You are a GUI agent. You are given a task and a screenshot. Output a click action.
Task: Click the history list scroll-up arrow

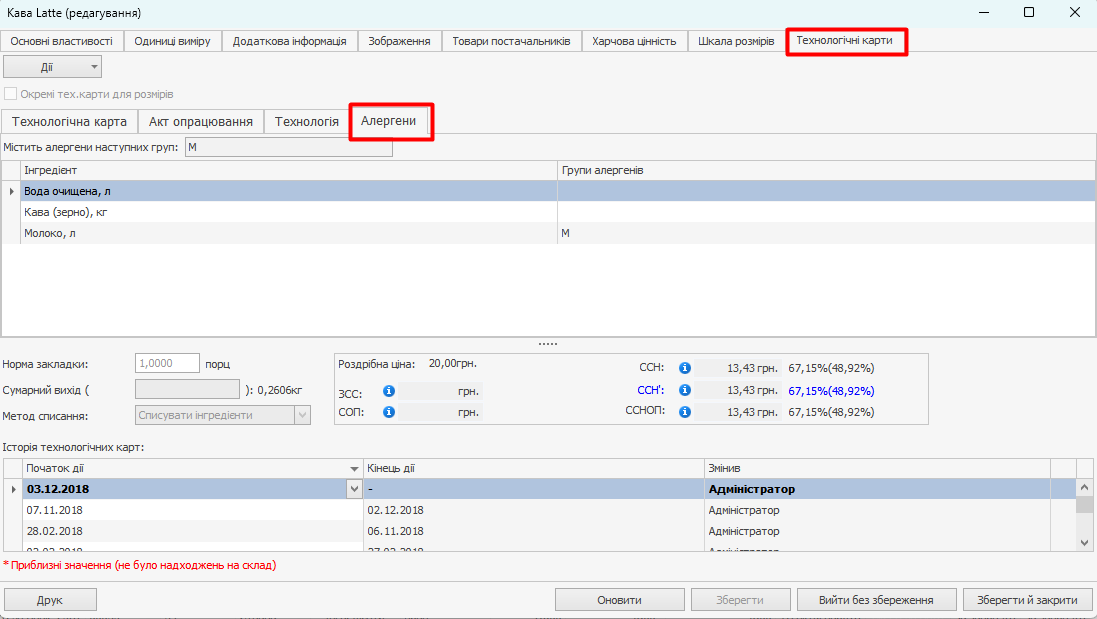(1085, 488)
